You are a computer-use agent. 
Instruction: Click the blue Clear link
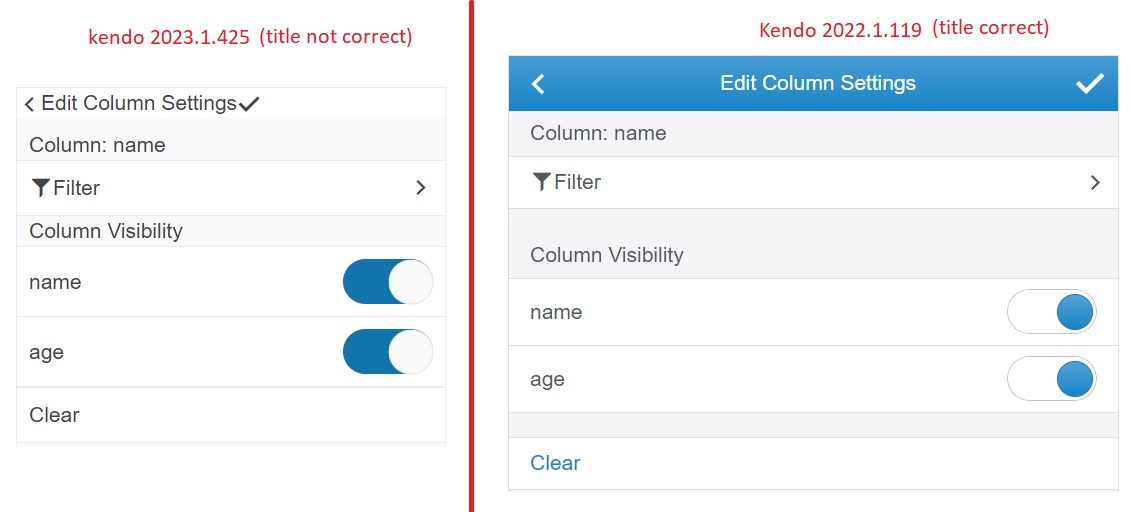(555, 463)
